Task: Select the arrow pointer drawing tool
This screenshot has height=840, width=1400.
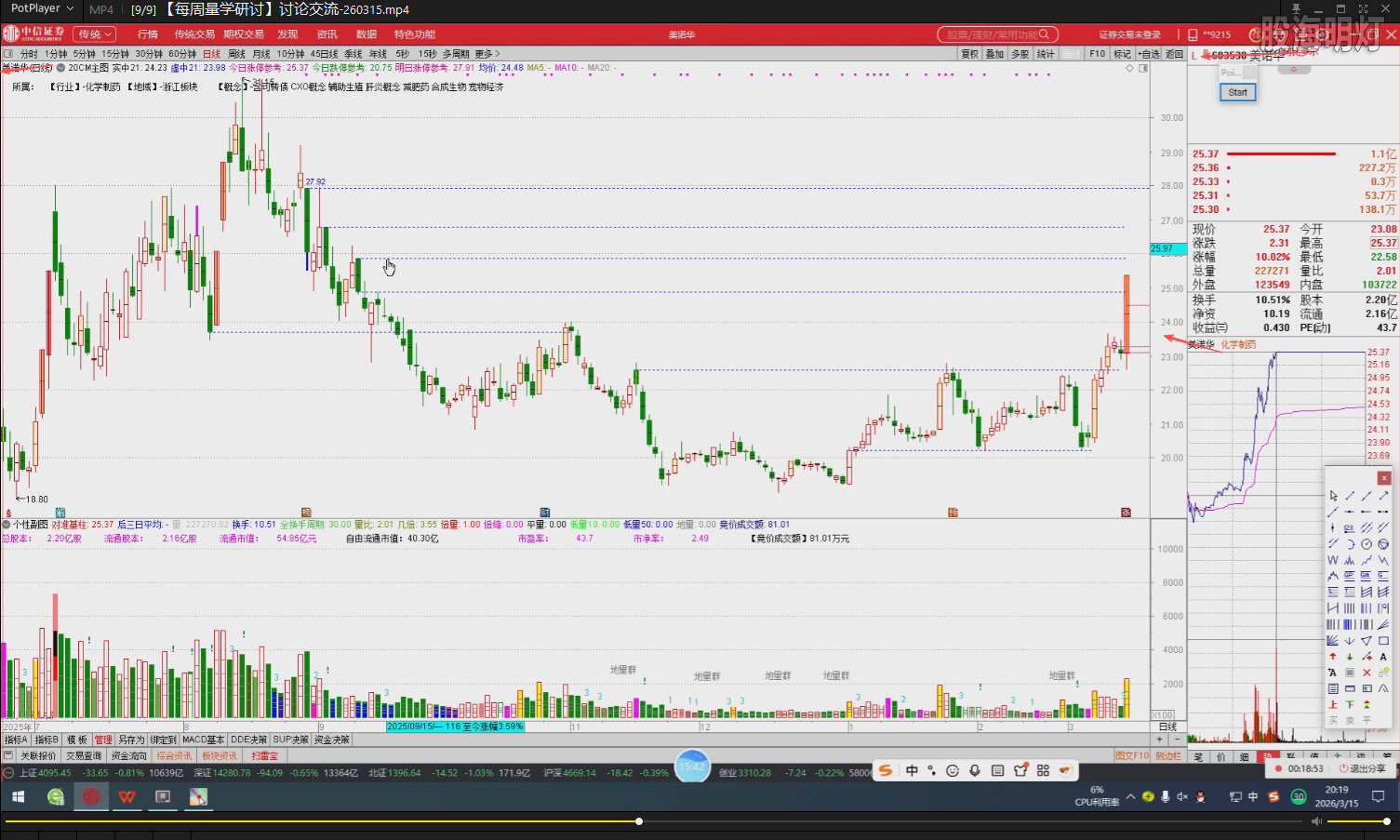Action: (1333, 496)
